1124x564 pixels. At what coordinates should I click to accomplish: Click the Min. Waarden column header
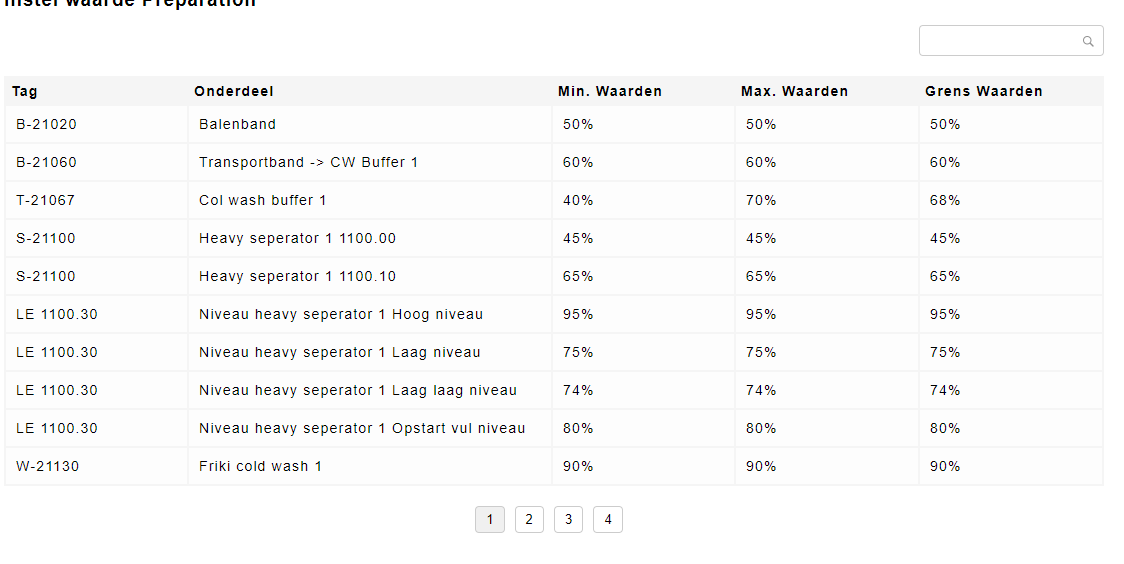[x=610, y=91]
